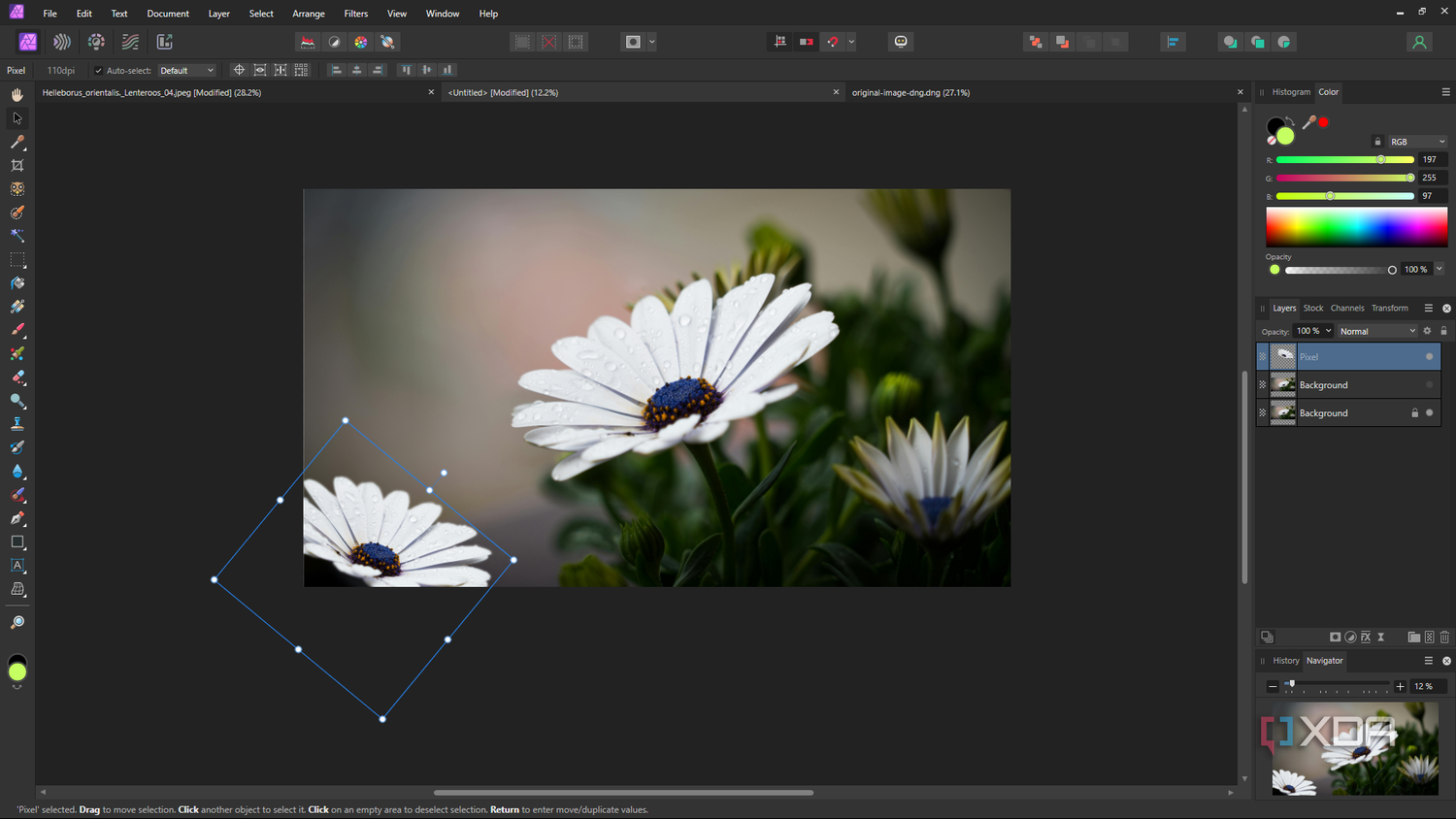
Task: Switch to original-image-dng.dng document tab
Action: click(910, 92)
